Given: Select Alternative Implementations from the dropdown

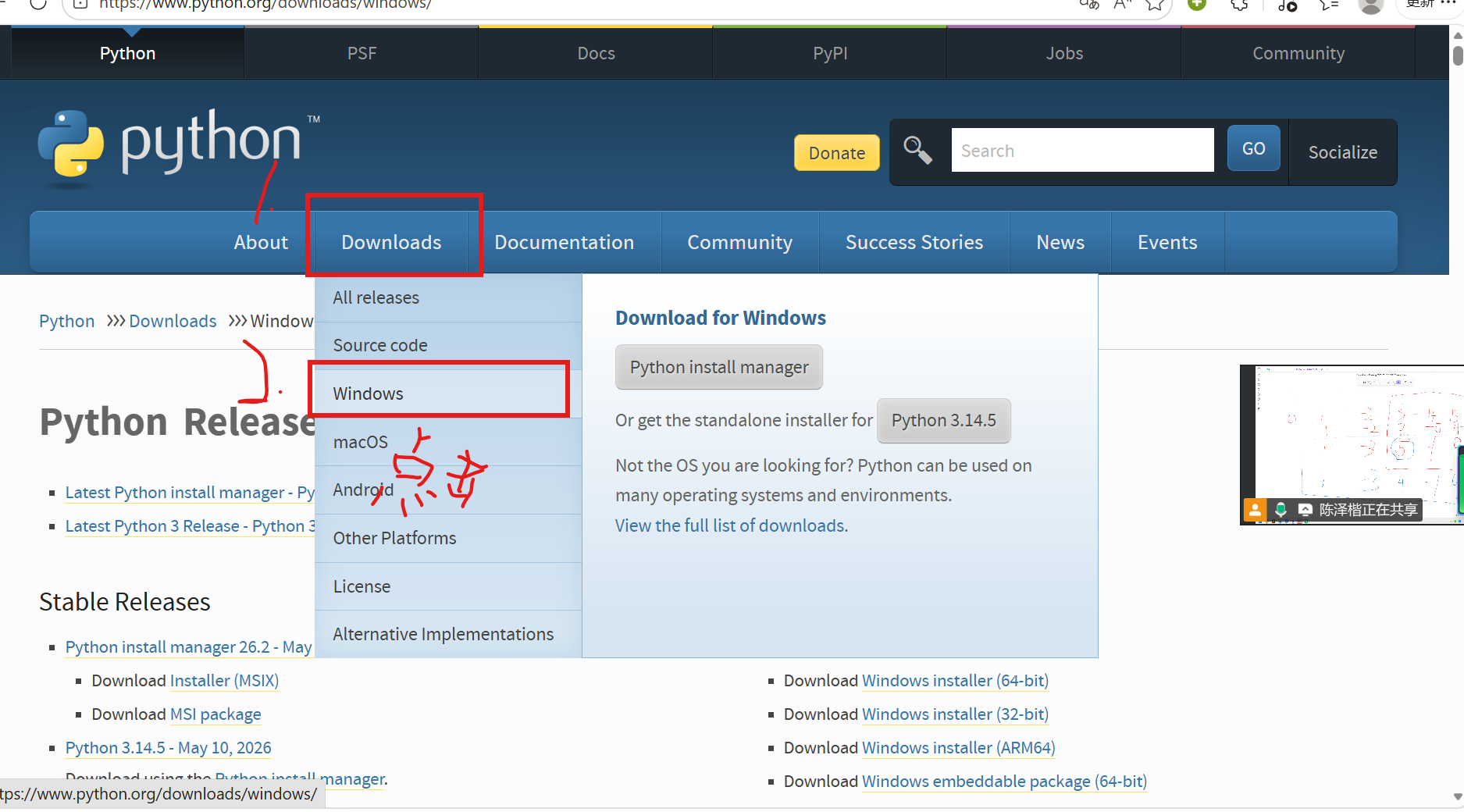Looking at the screenshot, I should tap(448, 634).
